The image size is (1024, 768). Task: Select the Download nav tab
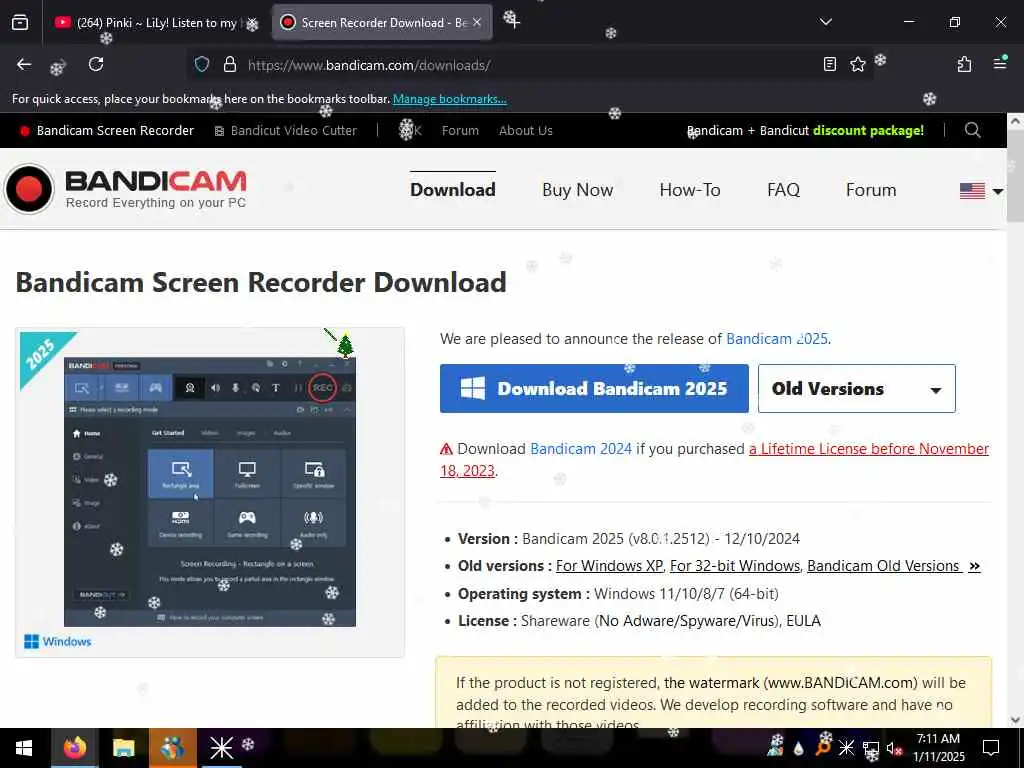pyautogui.click(x=453, y=190)
